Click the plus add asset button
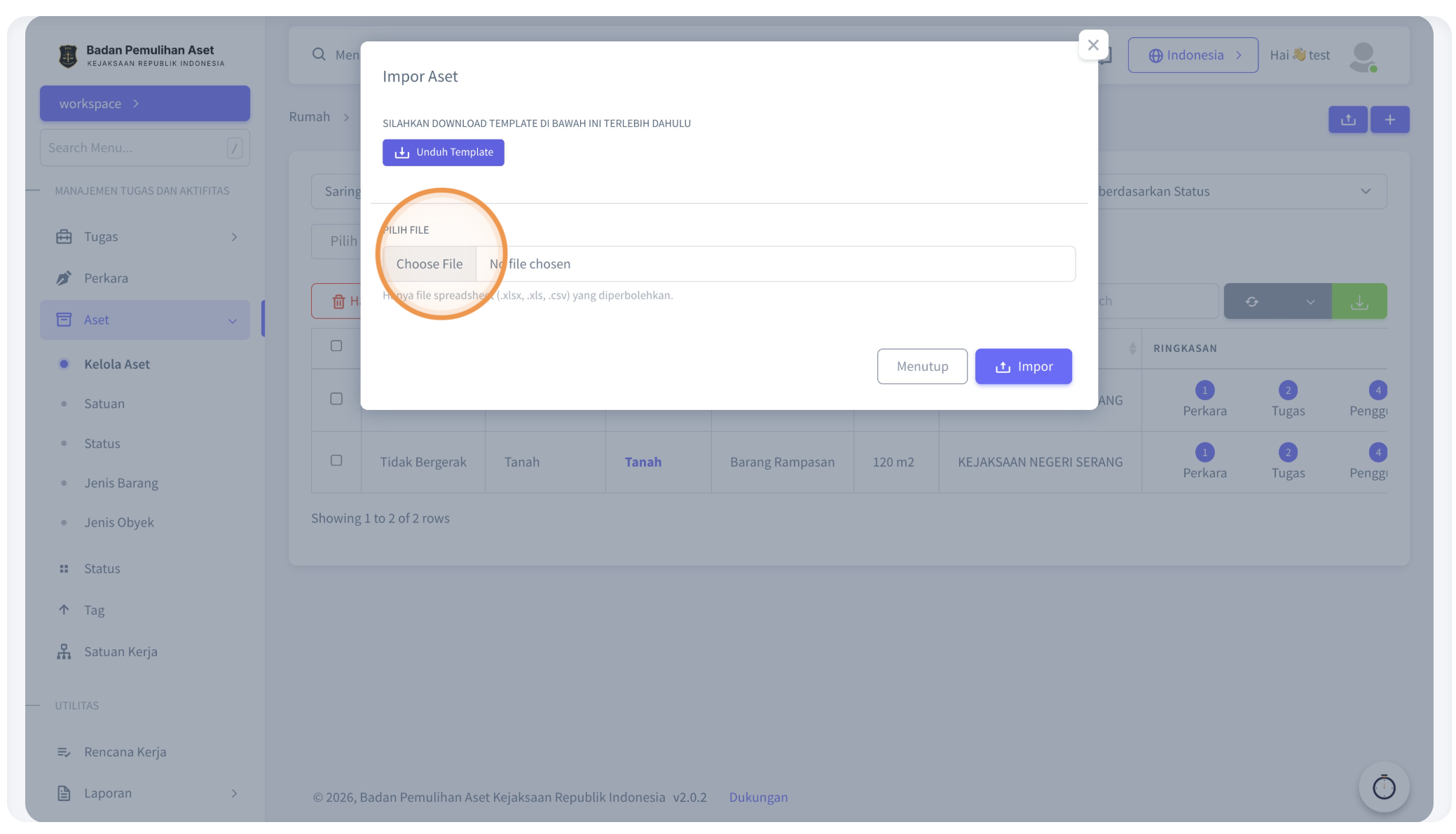Screen dimensions: 1456x834 [x=1389, y=120]
